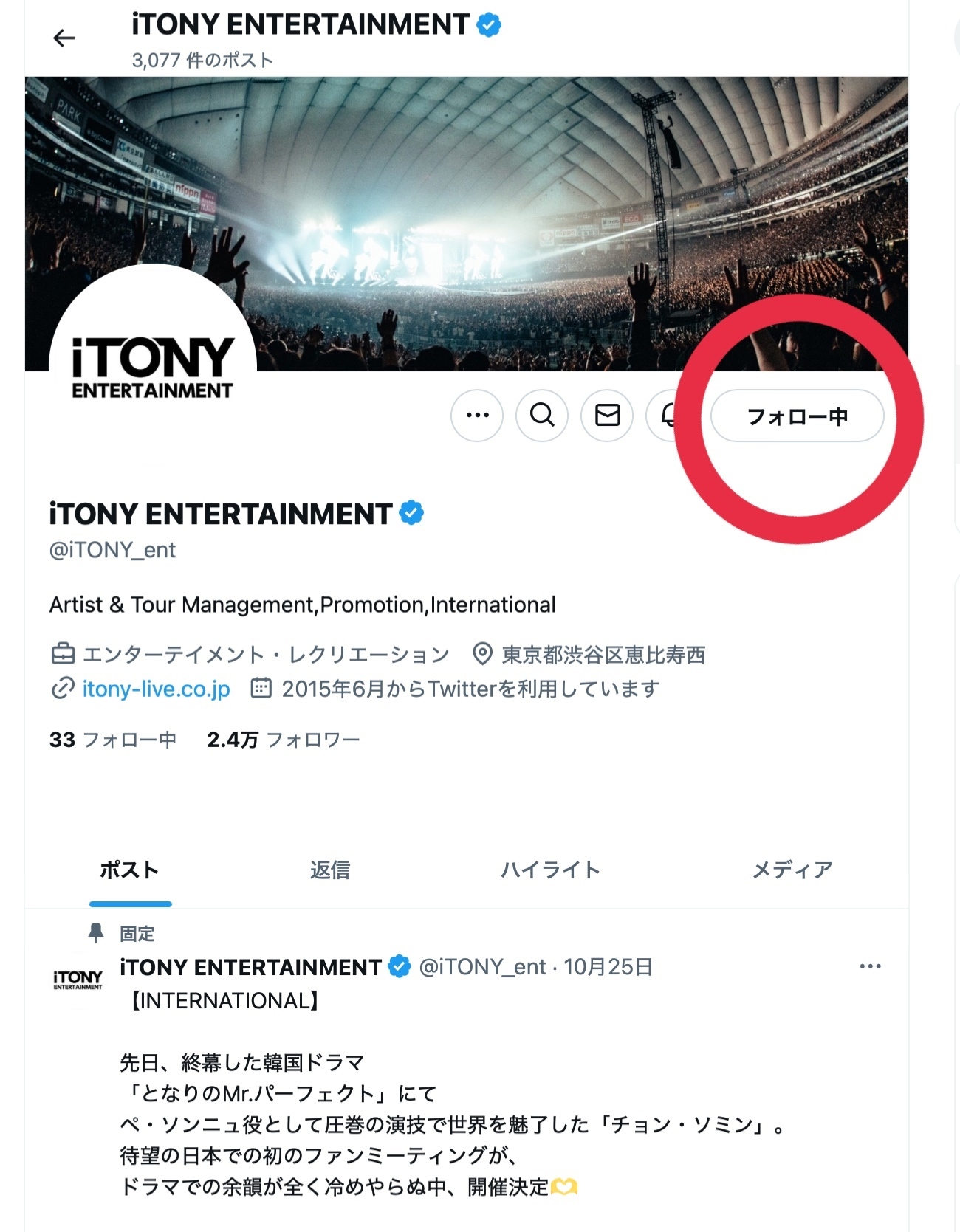Open the more options menu on the profile
The image size is (960, 1232).
click(477, 416)
